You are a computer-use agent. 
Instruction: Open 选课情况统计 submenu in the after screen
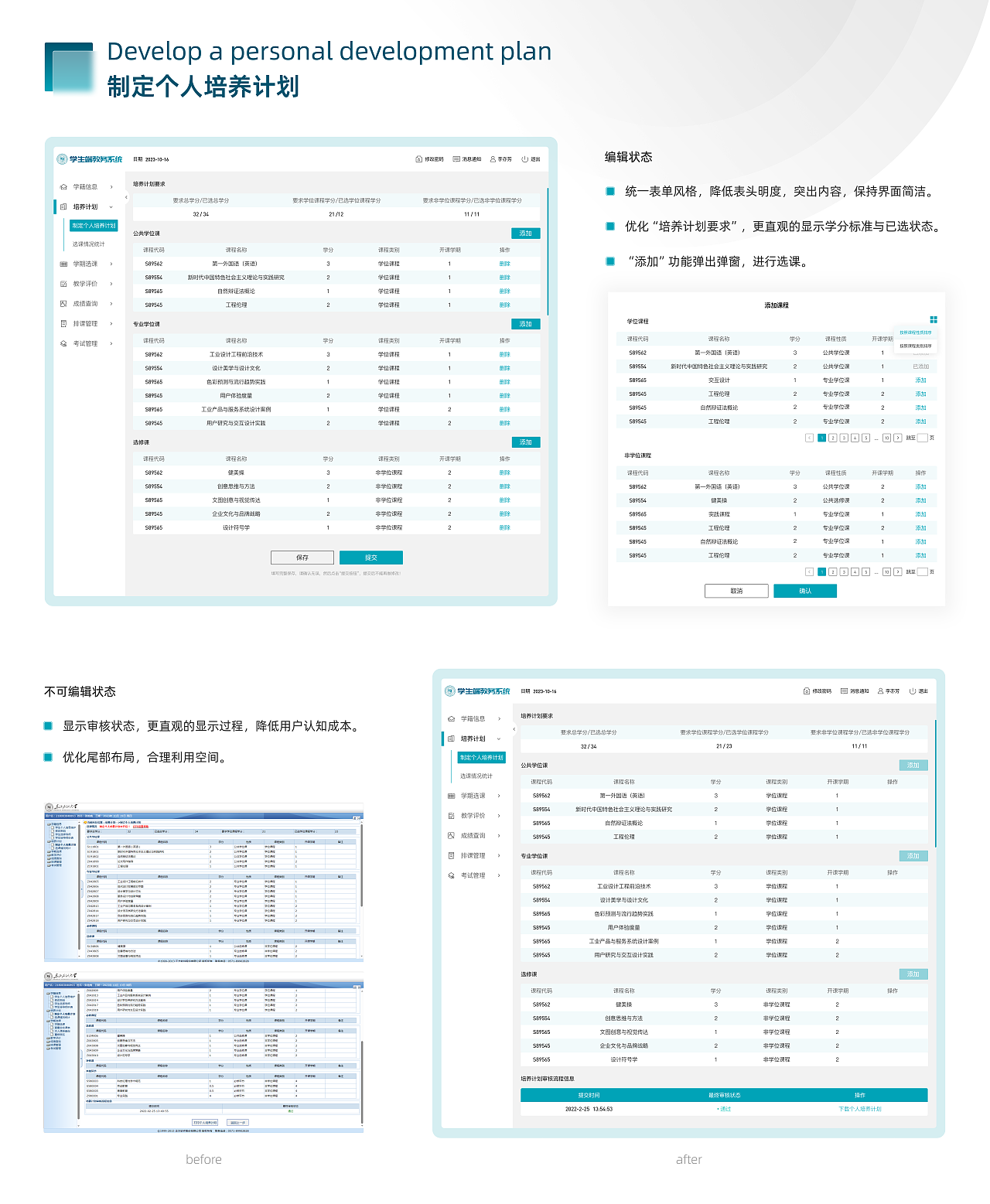click(x=476, y=776)
